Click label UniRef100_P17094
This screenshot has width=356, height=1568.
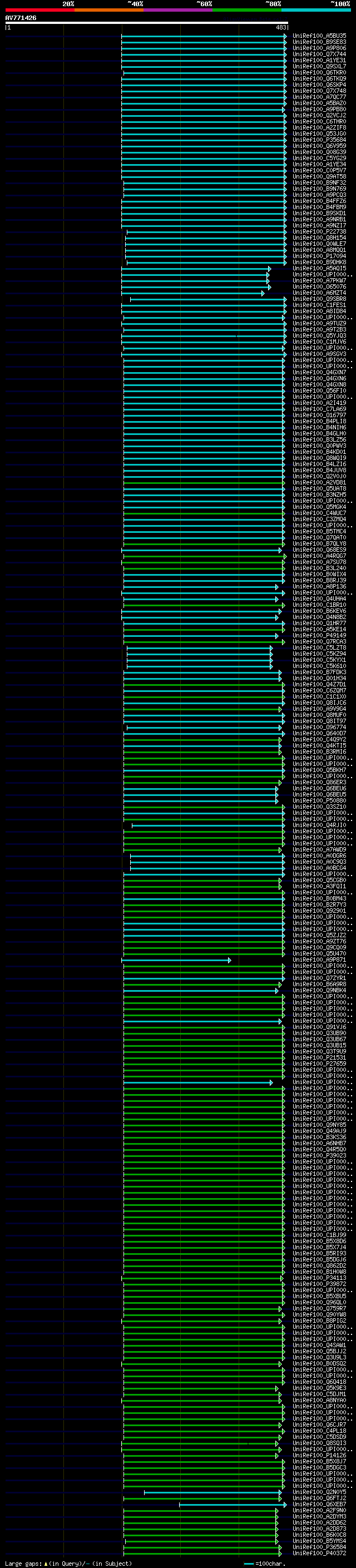tap(319, 256)
